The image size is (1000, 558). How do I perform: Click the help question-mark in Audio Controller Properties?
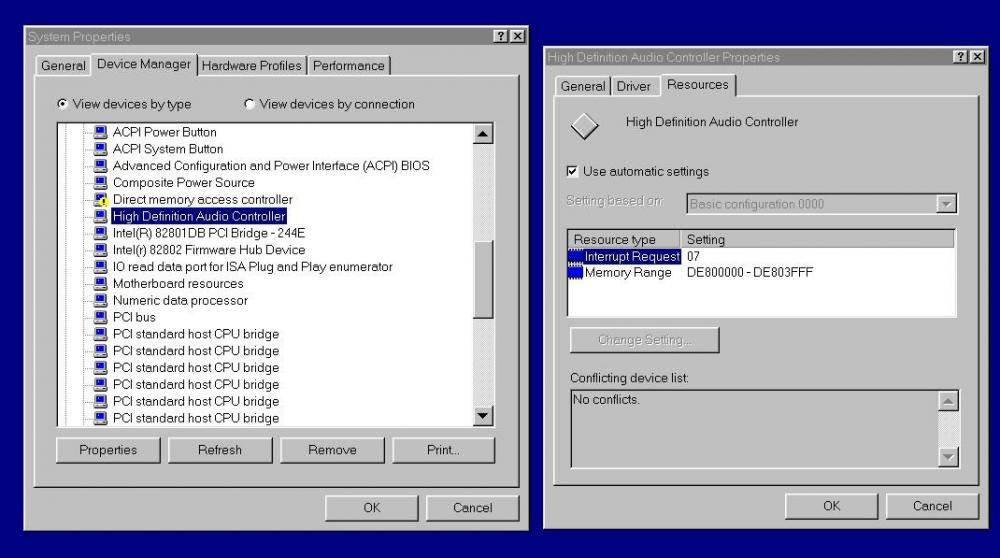[960, 57]
